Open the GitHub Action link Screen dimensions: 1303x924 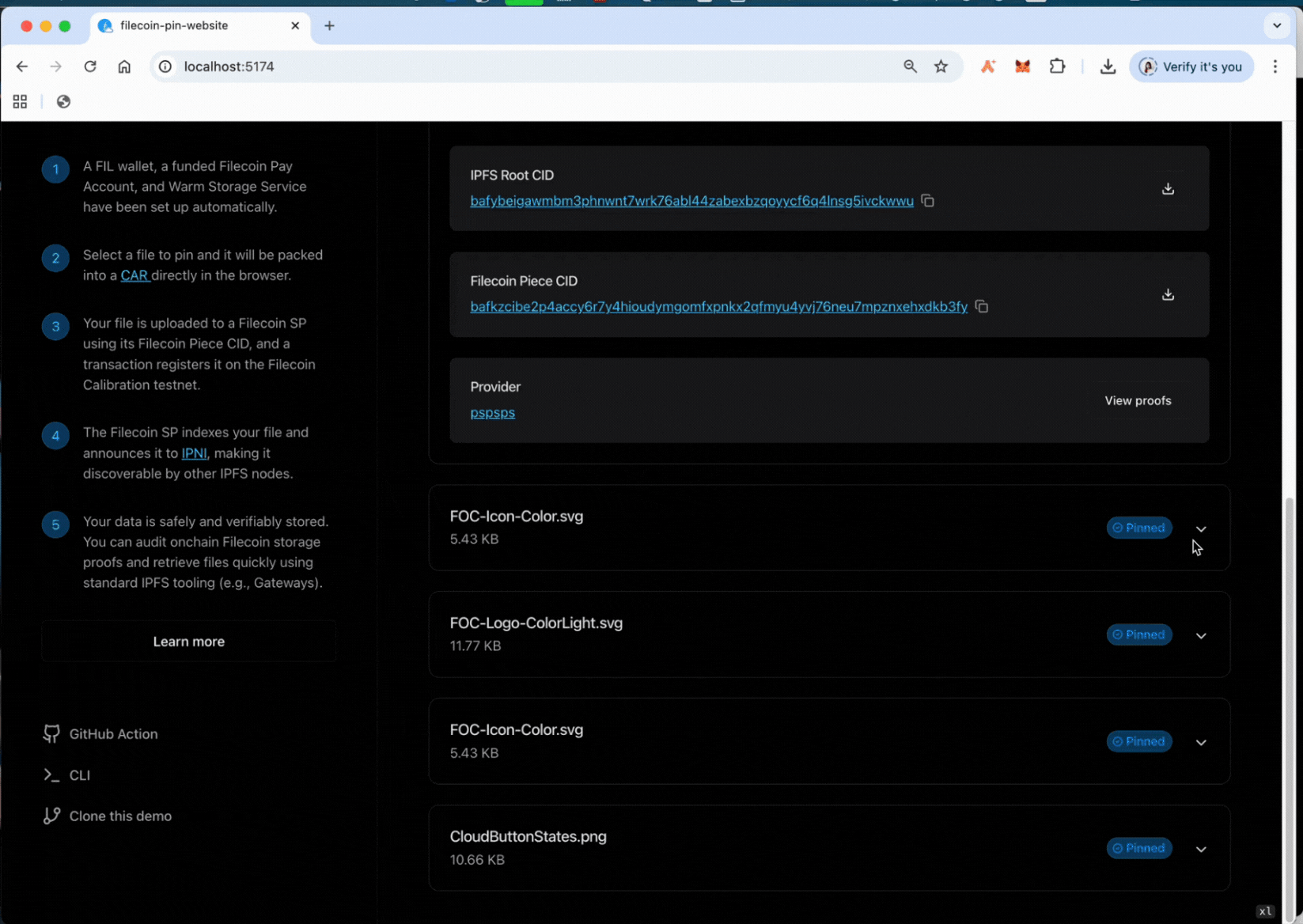click(113, 734)
